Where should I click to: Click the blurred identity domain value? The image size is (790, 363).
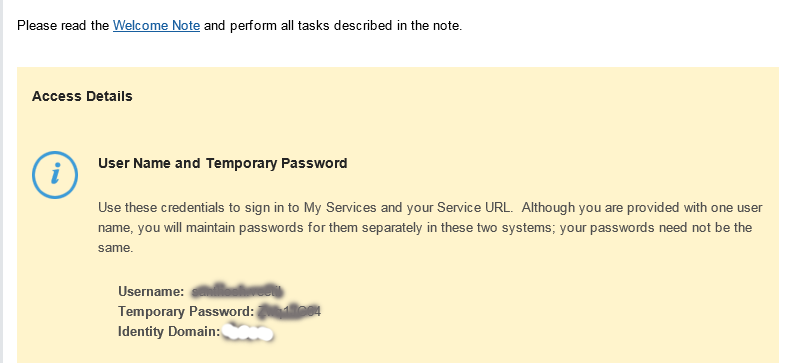click(248, 333)
